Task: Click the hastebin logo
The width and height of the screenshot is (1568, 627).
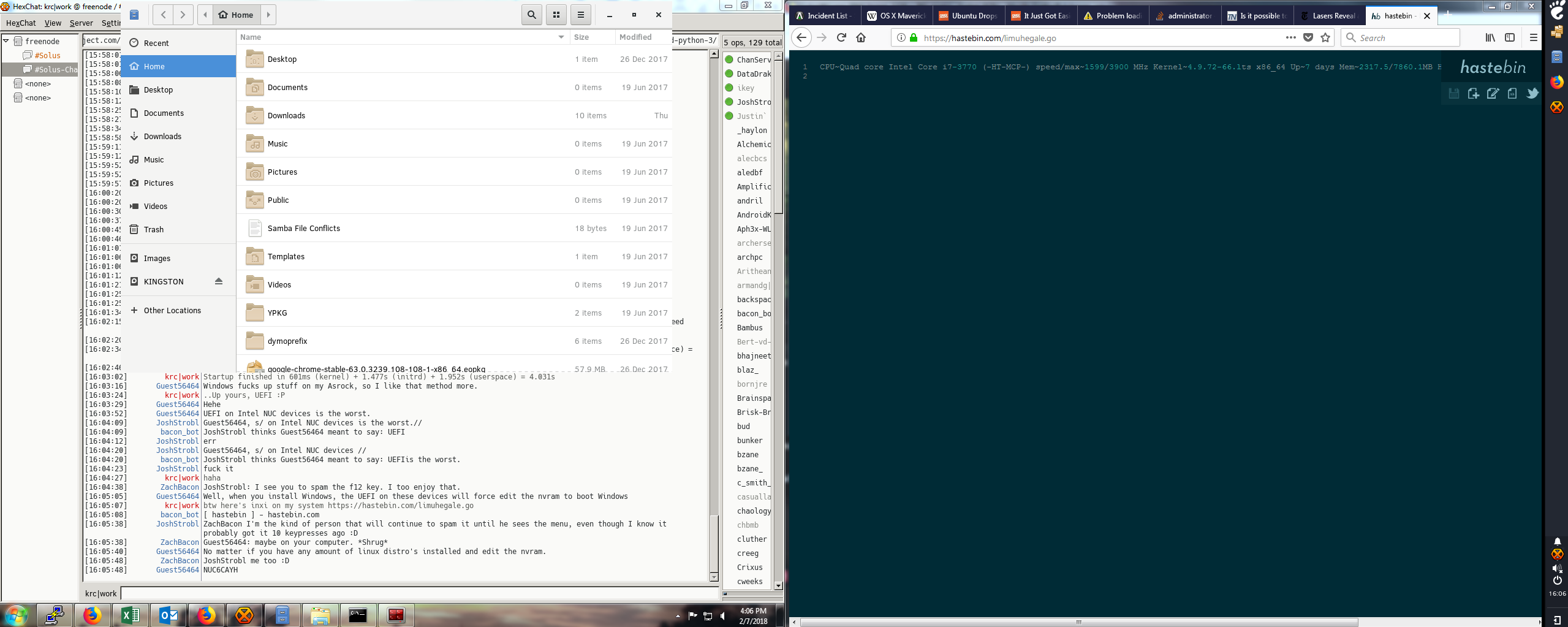Action: (1493, 67)
